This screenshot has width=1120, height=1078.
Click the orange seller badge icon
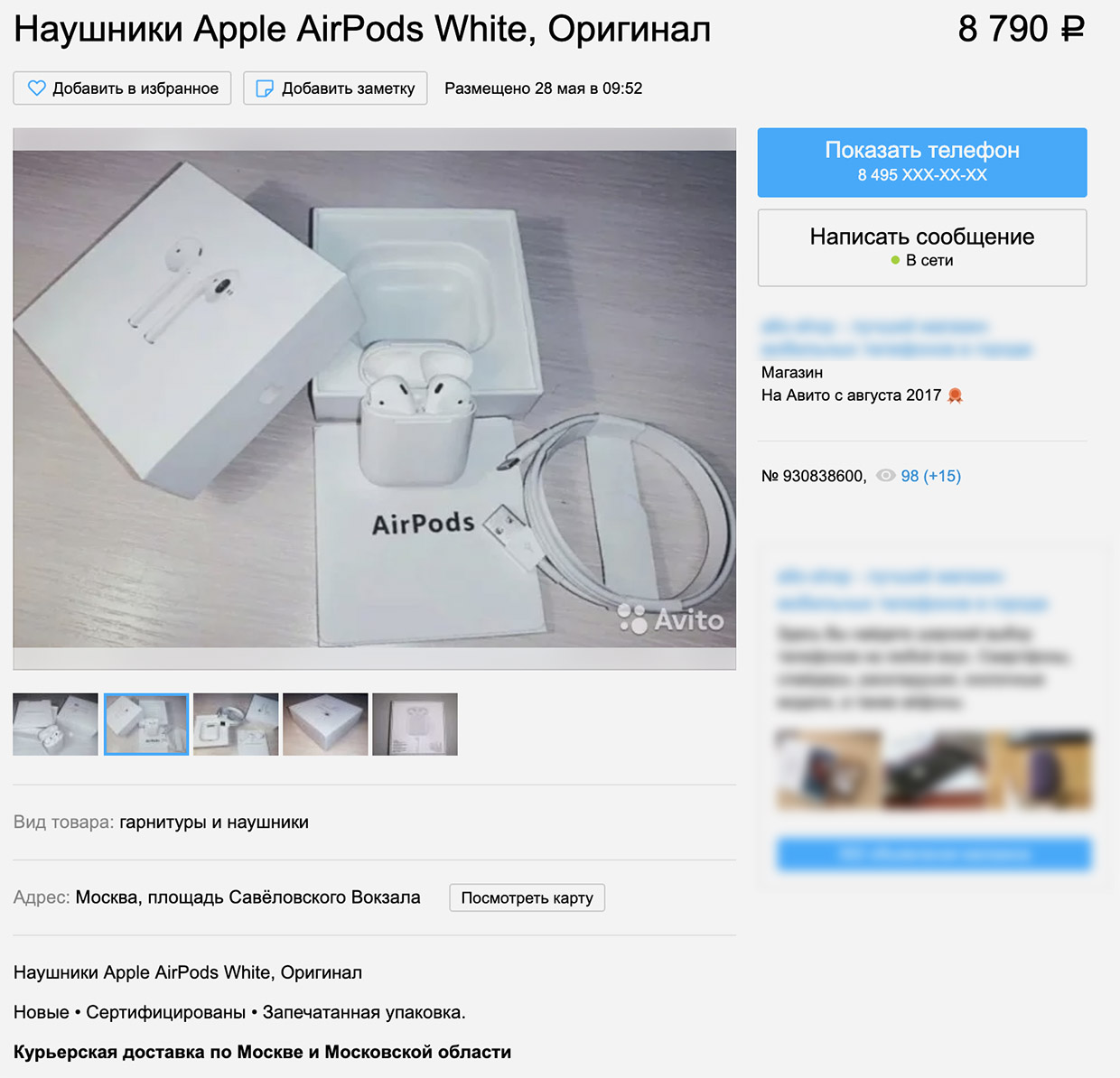[x=956, y=395]
